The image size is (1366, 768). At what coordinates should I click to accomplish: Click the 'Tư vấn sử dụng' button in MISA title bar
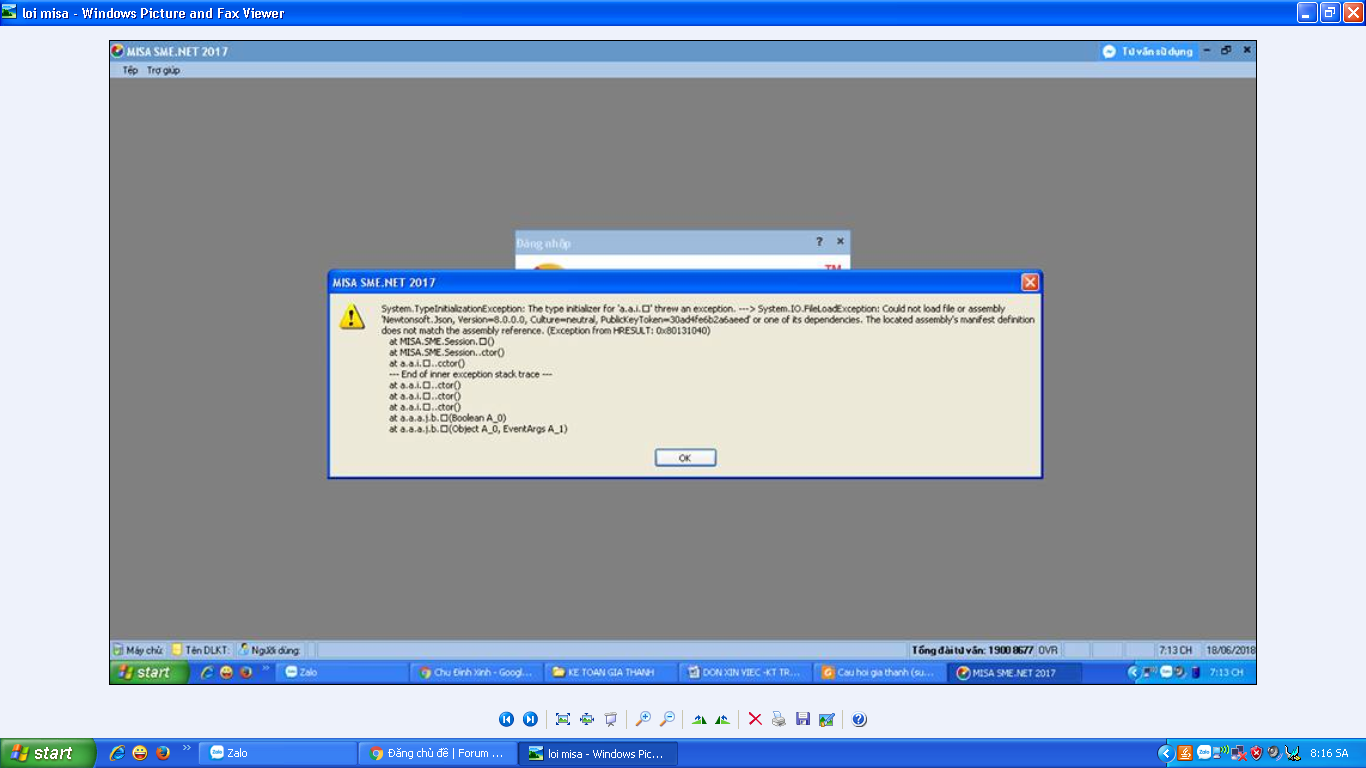click(x=1148, y=51)
